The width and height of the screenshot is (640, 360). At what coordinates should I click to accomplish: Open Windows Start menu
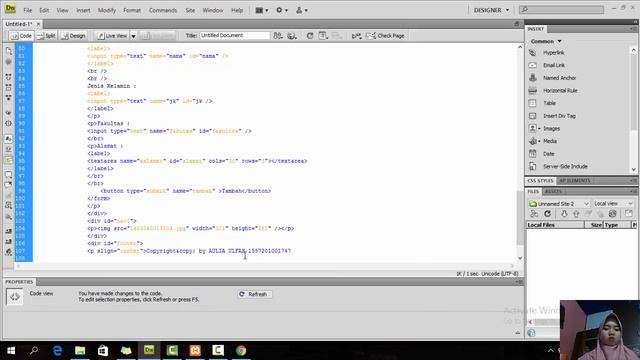click(11, 350)
